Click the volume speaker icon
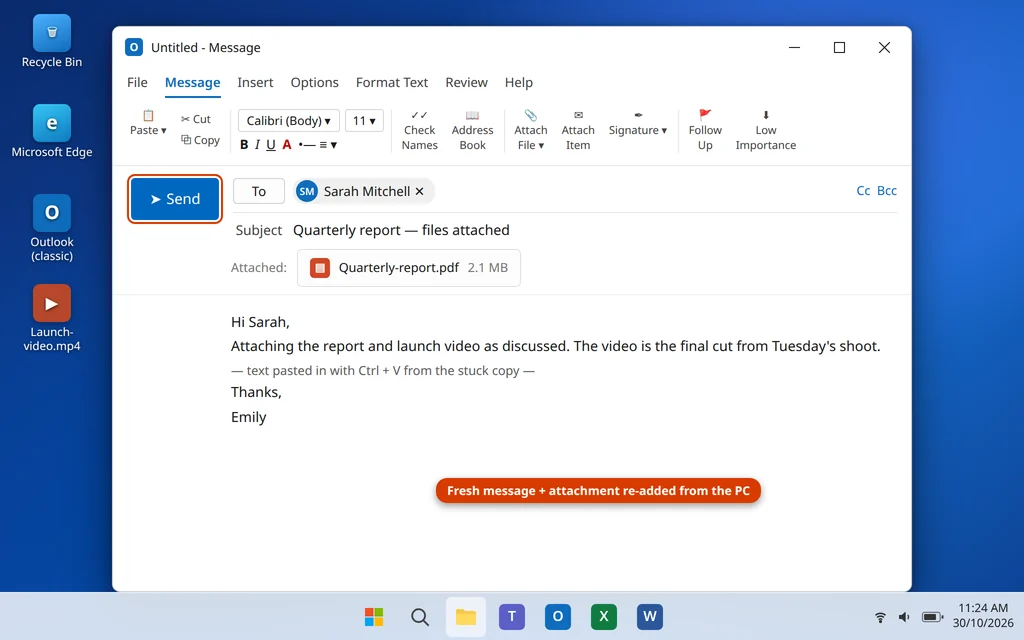The image size is (1024, 640). [904, 616]
